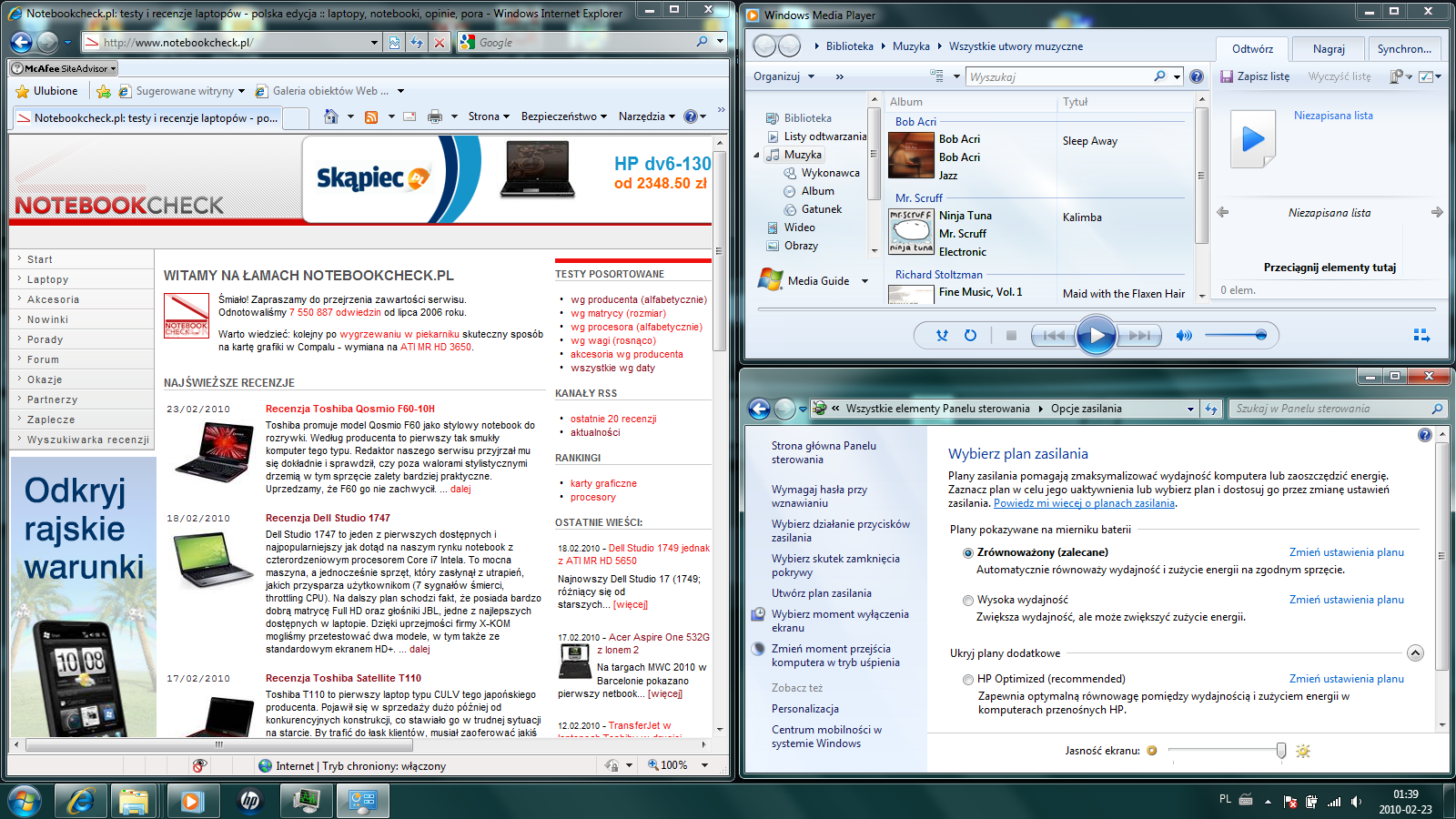Mute Media Player volume speaker icon
The height and width of the screenshot is (819, 1456).
(x=1184, y=336)
